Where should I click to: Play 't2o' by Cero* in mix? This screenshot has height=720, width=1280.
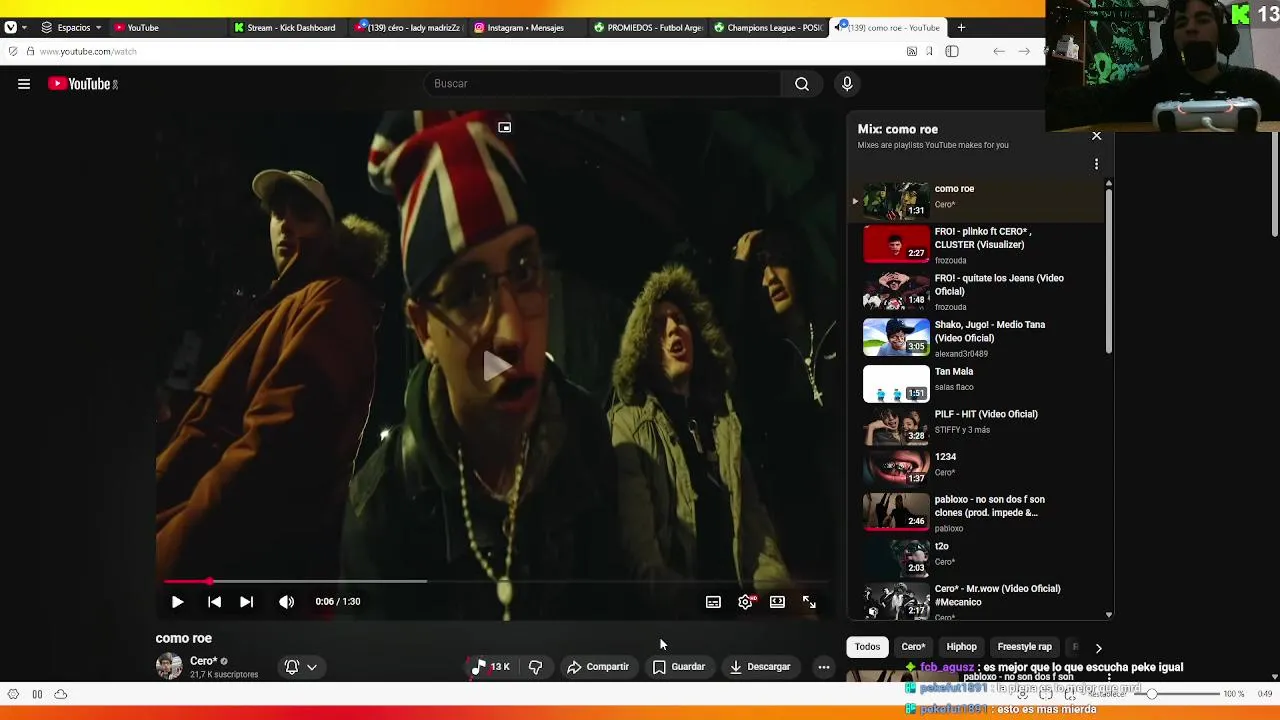pyautogui.click(x=976, y=558)
